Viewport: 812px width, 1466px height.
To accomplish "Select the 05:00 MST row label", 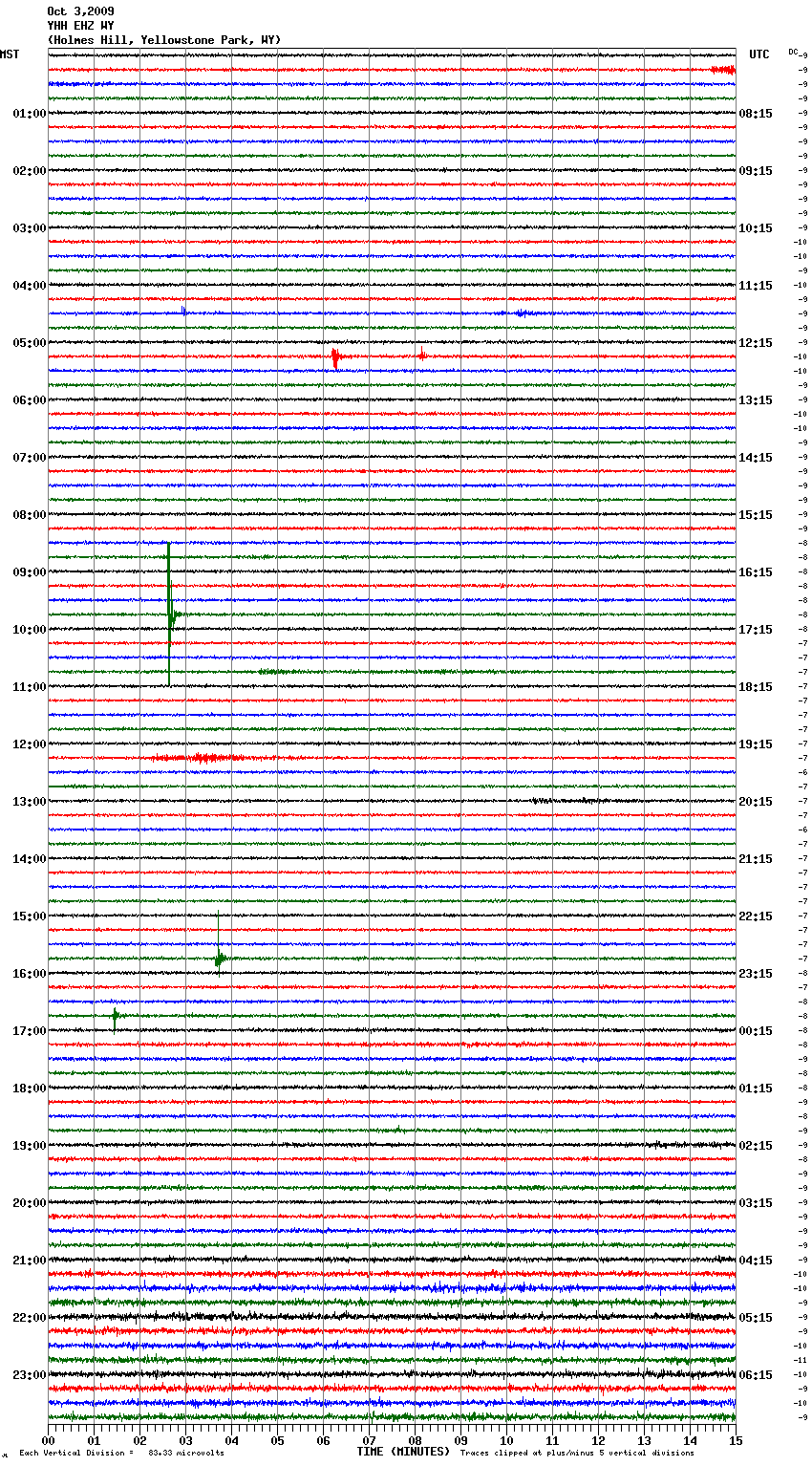I will [30, 343].
